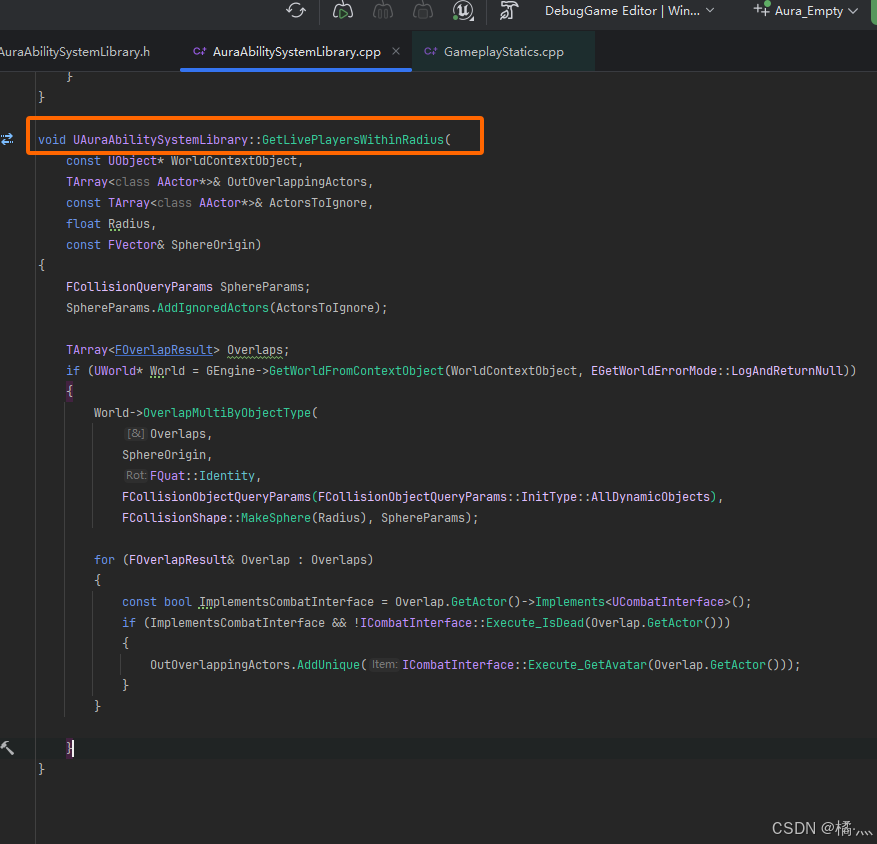Click InitType::AllDynamicObjects argument

pos(616,497)
